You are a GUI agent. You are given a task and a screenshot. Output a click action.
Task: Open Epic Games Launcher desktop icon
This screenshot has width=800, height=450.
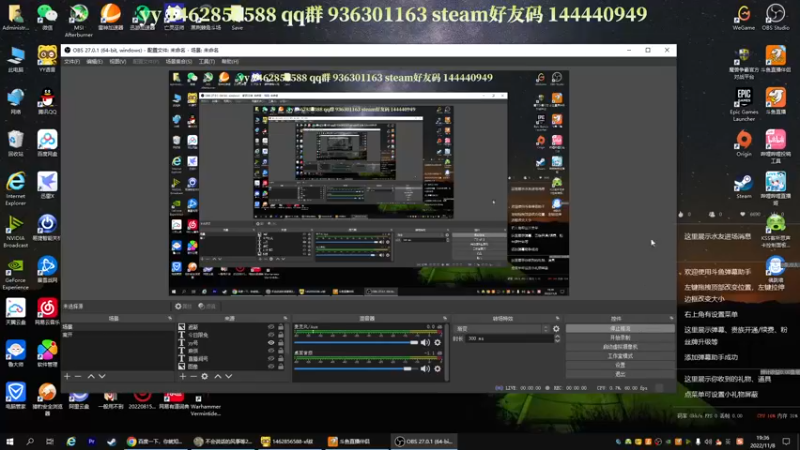(743, 105)
